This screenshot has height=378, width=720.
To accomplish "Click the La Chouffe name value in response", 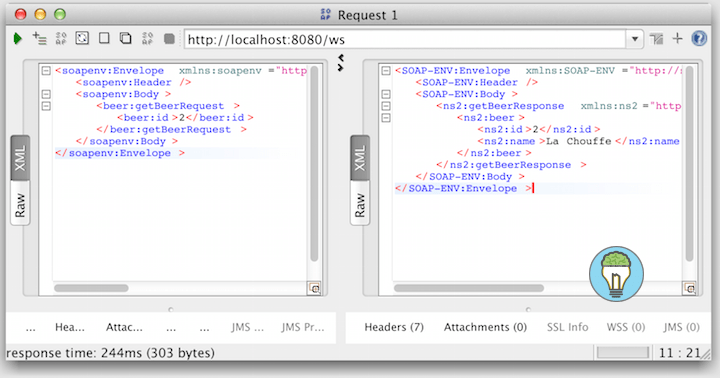I will (x=579, y=141).
